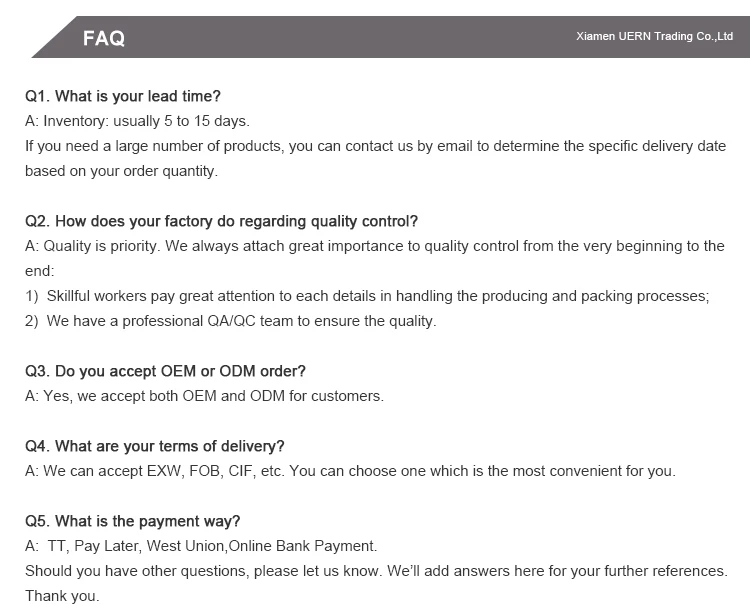The width and height of the screenshot is (750, 616).
Task: Click the EXW, FOB, CIF answer line
Action: click(x=350, y=471)
